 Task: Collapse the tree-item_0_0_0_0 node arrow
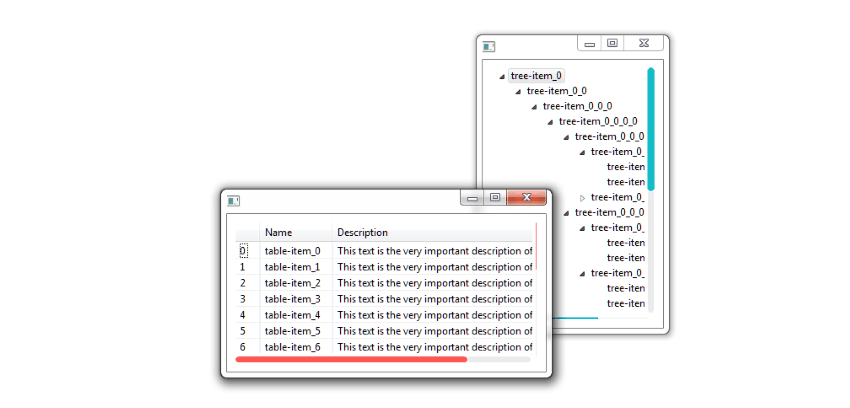tap(550, 122)
